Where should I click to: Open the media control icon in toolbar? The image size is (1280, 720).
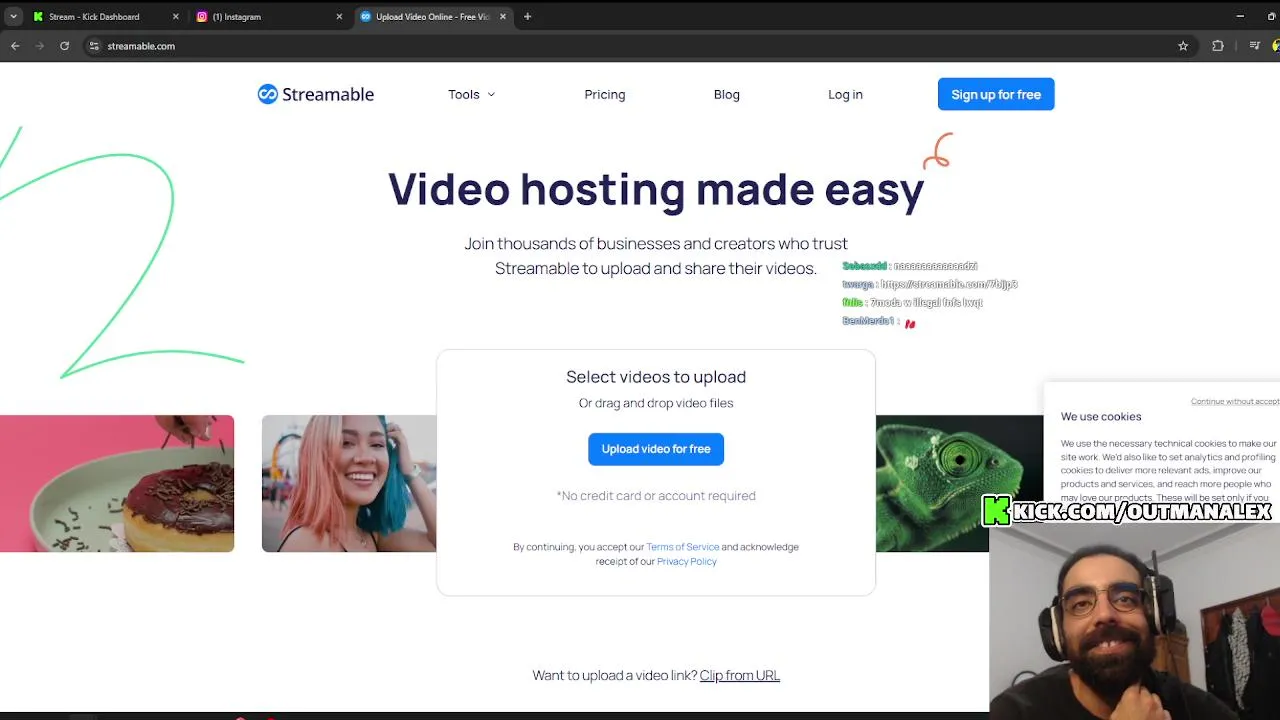click(x=1254, y=46)
